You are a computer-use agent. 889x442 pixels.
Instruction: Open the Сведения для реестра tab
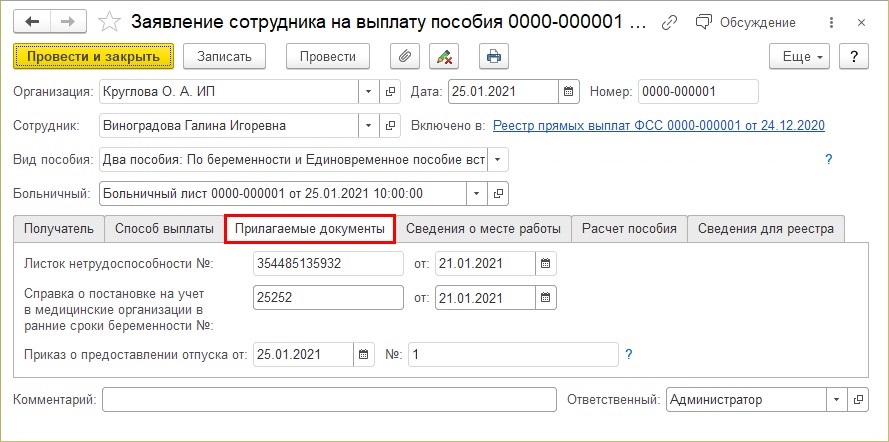766,229
